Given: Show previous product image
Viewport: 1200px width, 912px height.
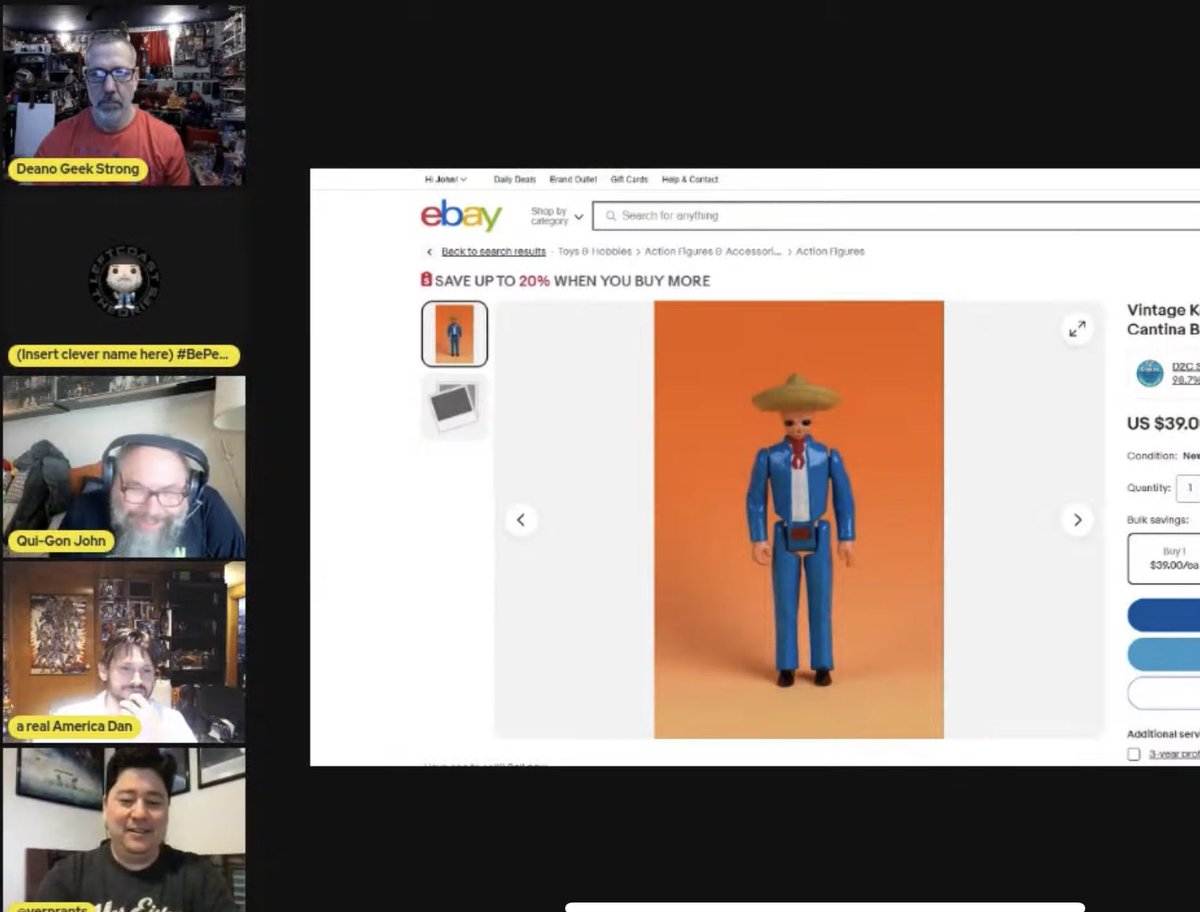Looking at the screenshot, I should pyautogui.click(x=520, y=520).
